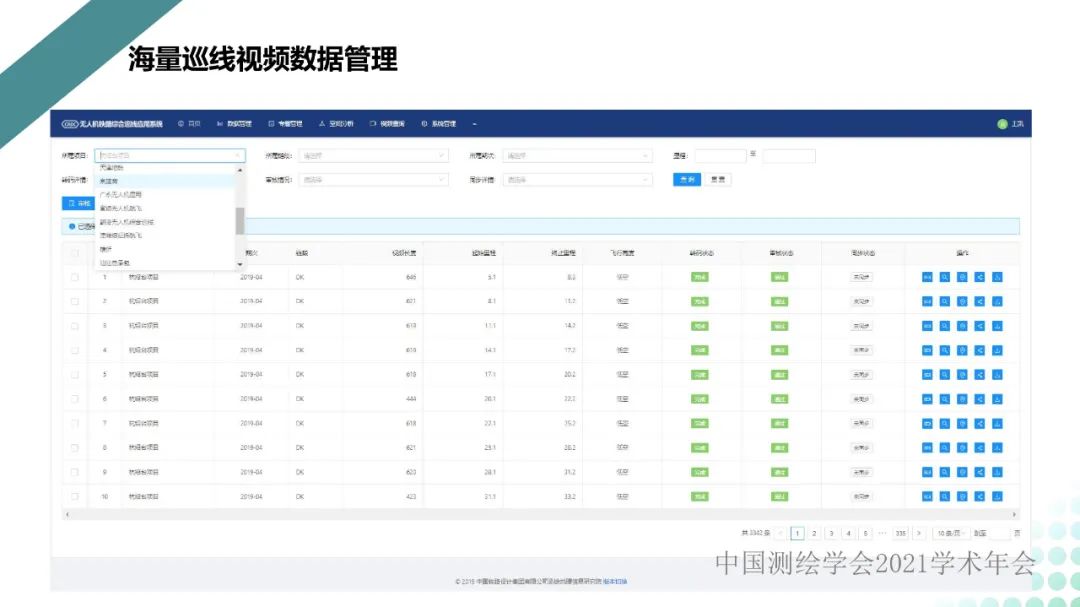Viewport: 1080px width, 607px height.
Task: Click the download icon in row 3
Action: coord(997,325)
